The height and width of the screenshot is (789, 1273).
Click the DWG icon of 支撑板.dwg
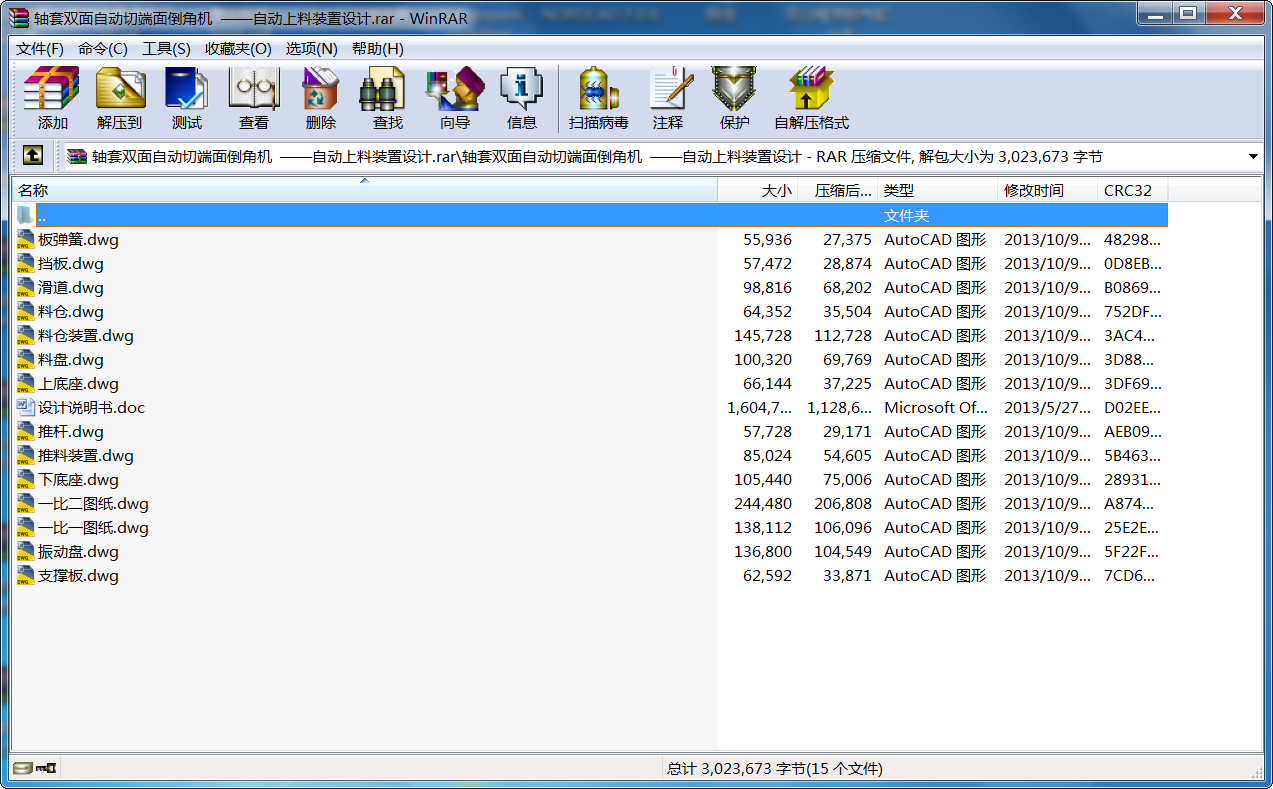[26, 575]
